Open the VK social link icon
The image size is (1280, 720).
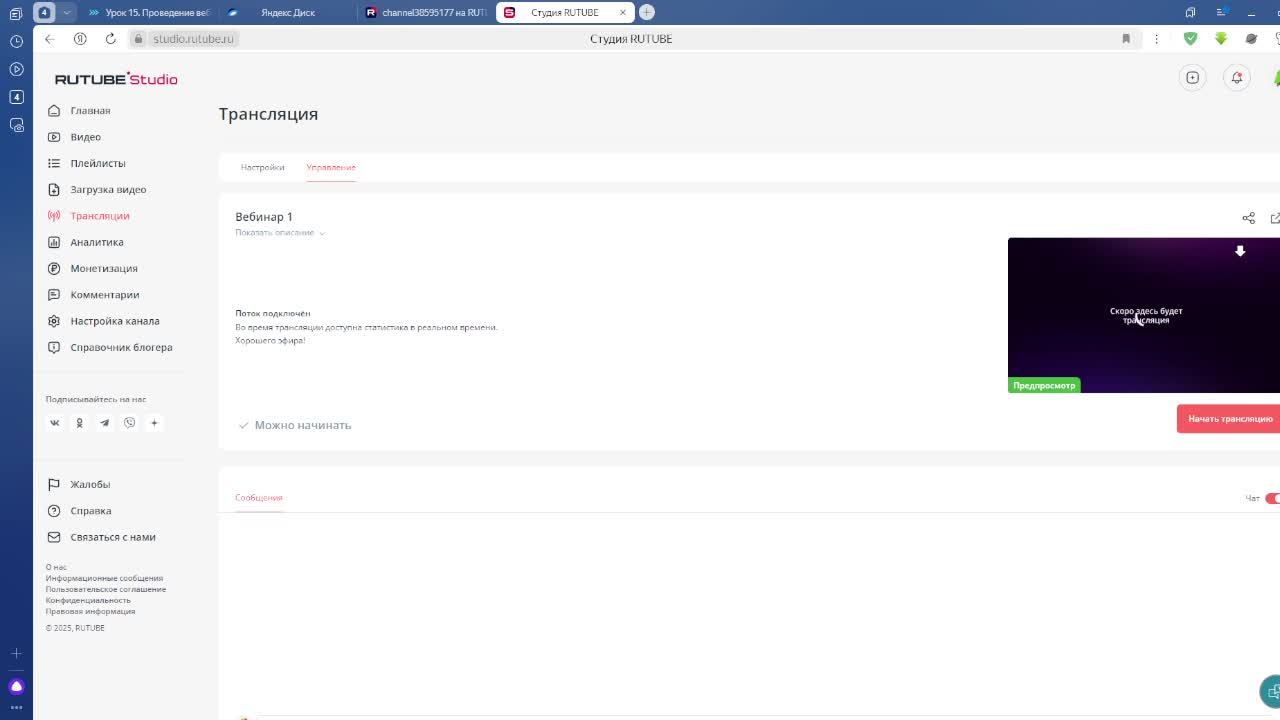(55, 423)
